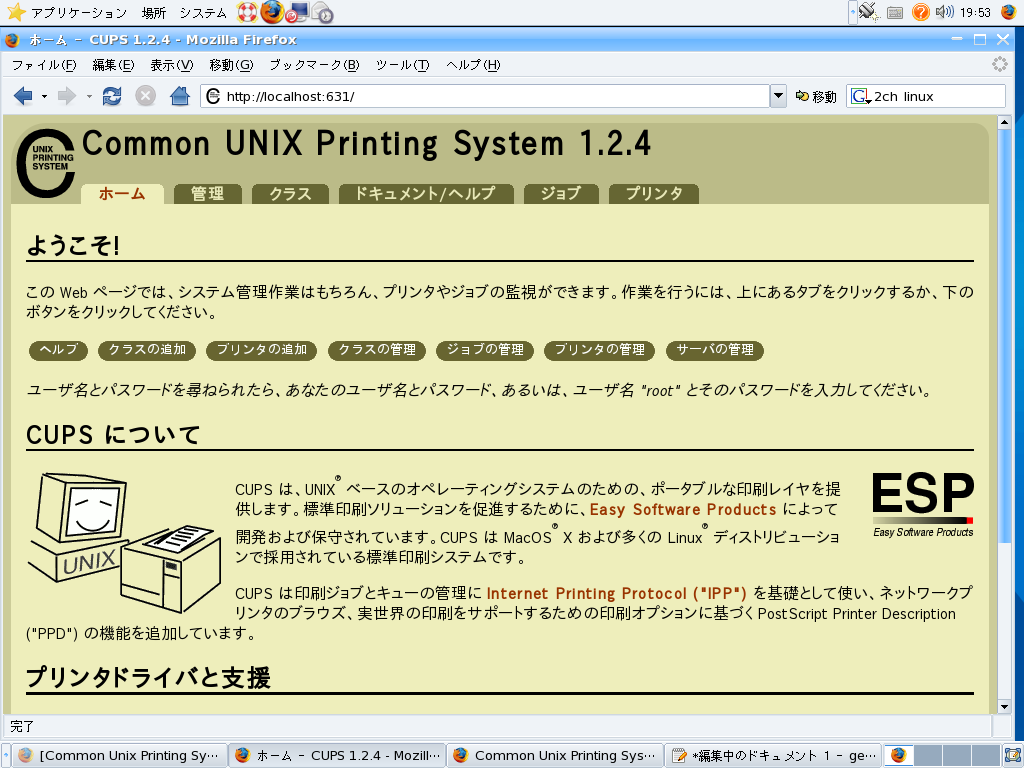
Task: Click the サーバの管理 button
Action: tap(714, 350)
